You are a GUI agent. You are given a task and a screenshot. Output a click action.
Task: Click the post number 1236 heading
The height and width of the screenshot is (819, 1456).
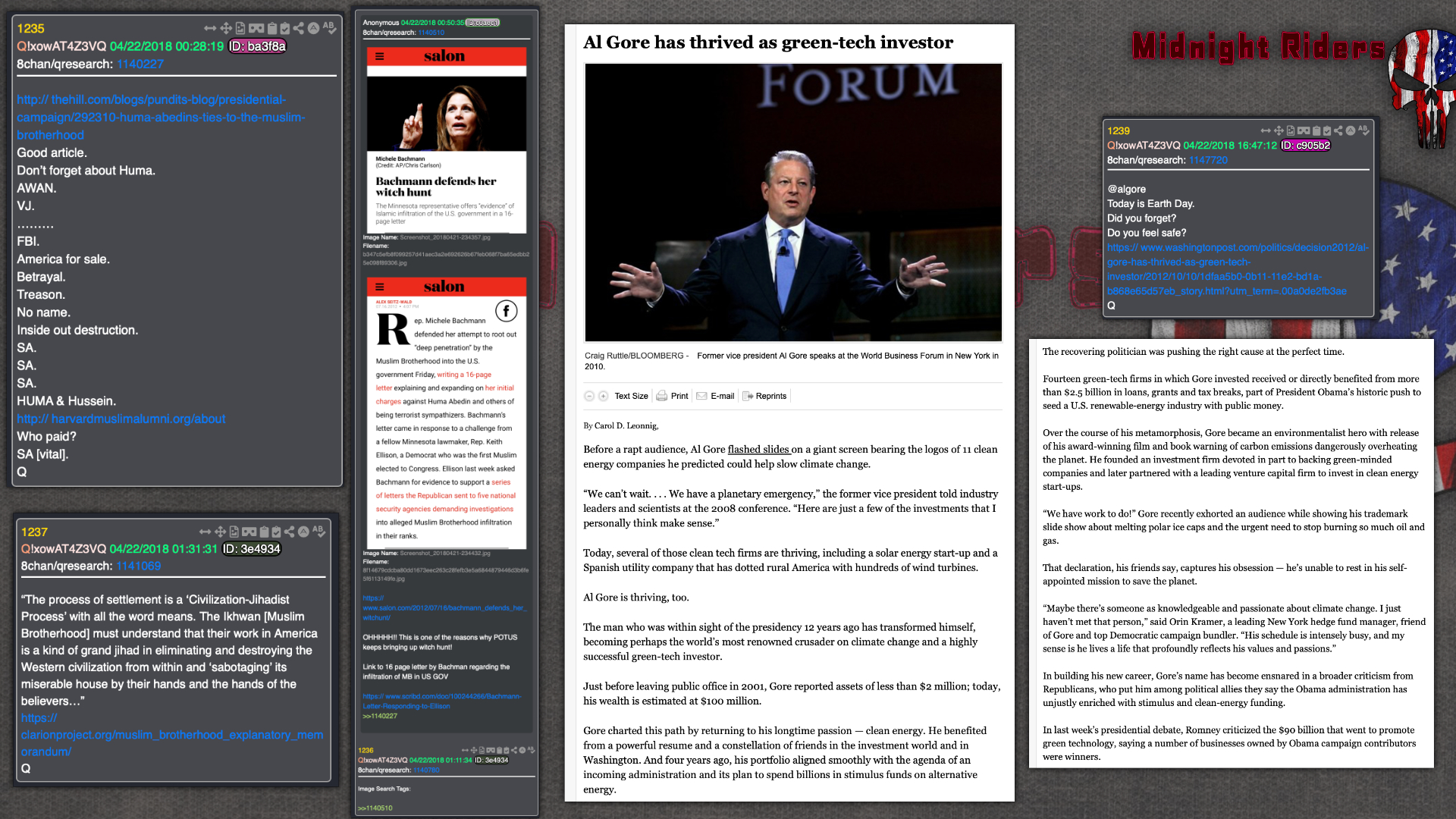tap(366, 750)
